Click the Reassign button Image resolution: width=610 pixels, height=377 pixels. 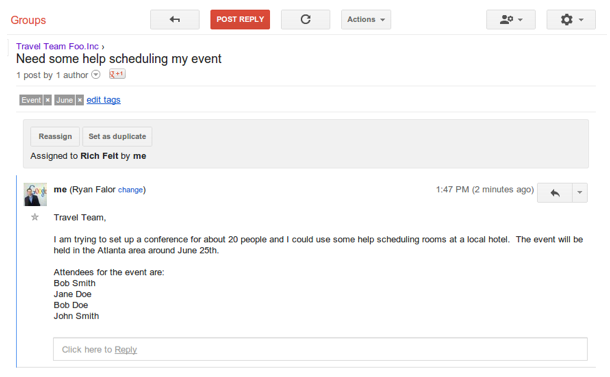[x=55, y=137]
